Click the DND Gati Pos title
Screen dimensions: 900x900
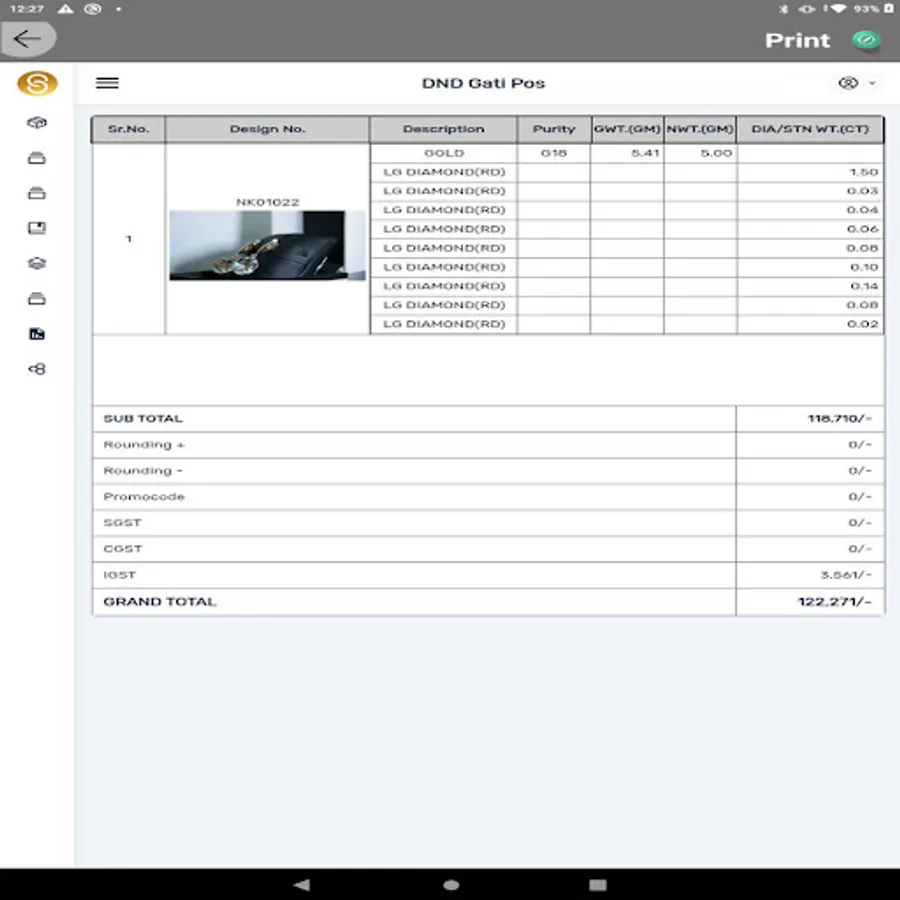[483, 83]
